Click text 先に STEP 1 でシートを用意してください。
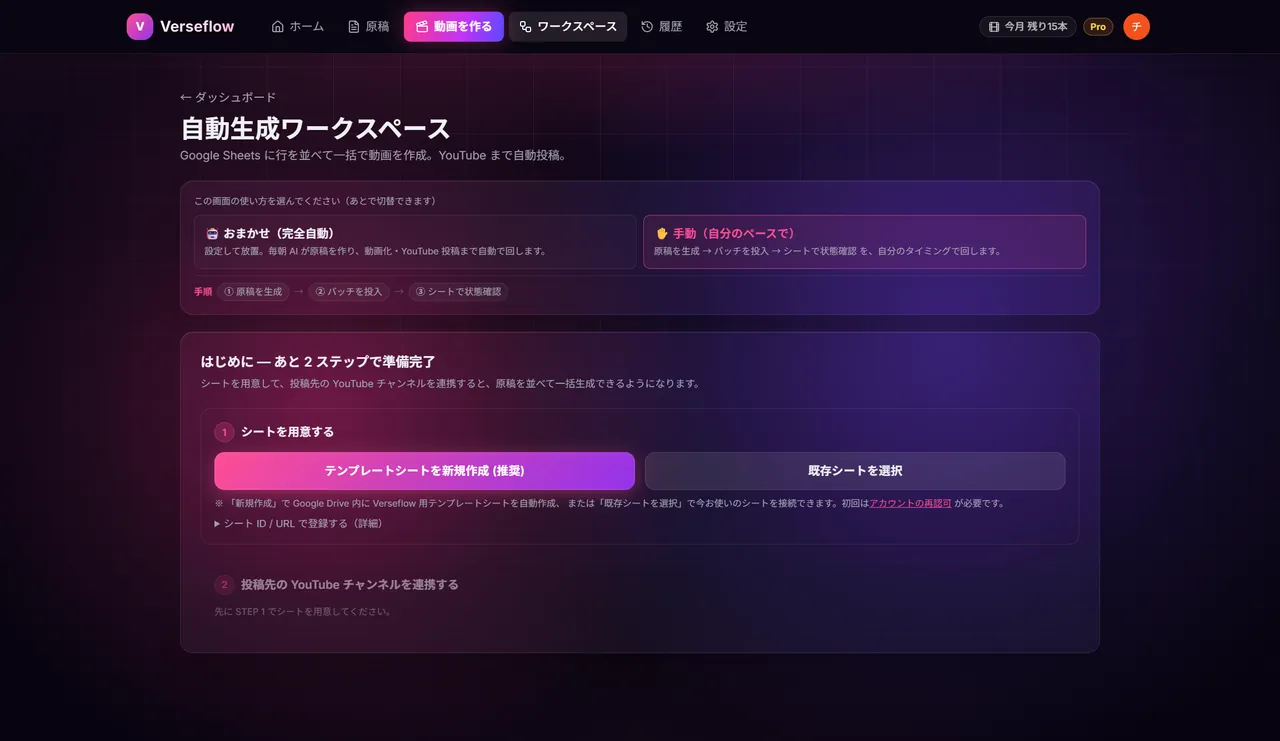1280x741 pixels. pyautogui.click(x=303, y=611)
